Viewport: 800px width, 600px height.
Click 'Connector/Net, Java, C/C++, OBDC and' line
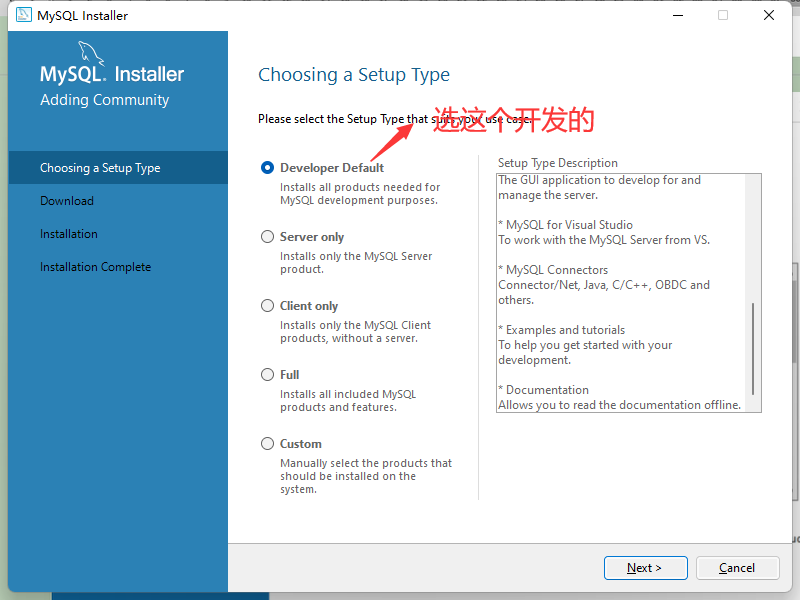604,285
